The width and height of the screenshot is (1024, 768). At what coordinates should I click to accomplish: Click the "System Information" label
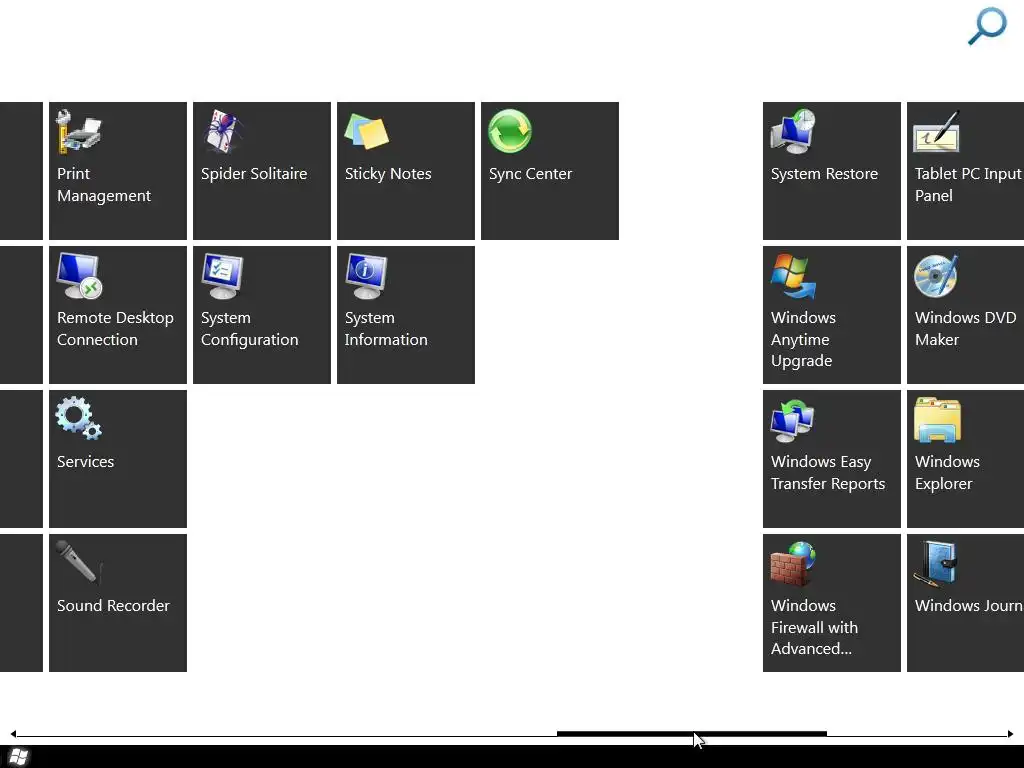(386, 328)
